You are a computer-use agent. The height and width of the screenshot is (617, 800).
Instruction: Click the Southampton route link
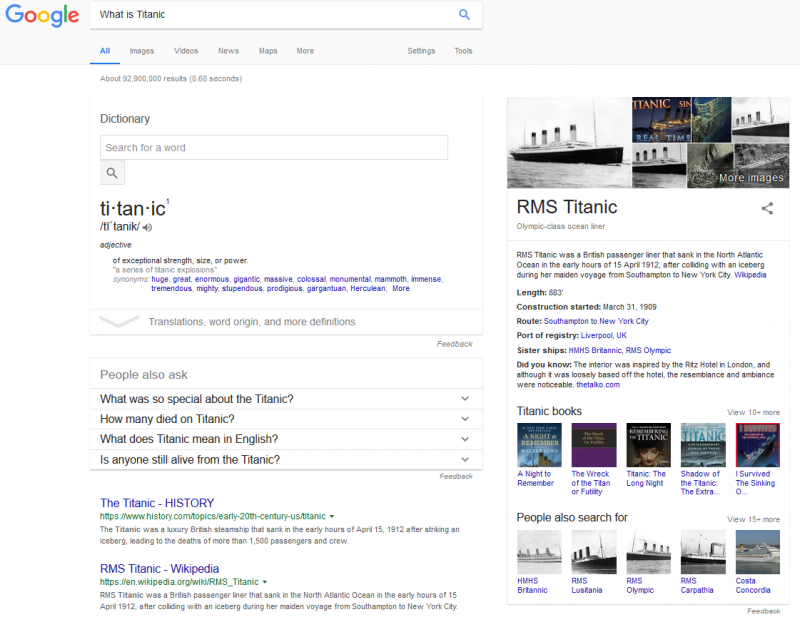[566, 322]
